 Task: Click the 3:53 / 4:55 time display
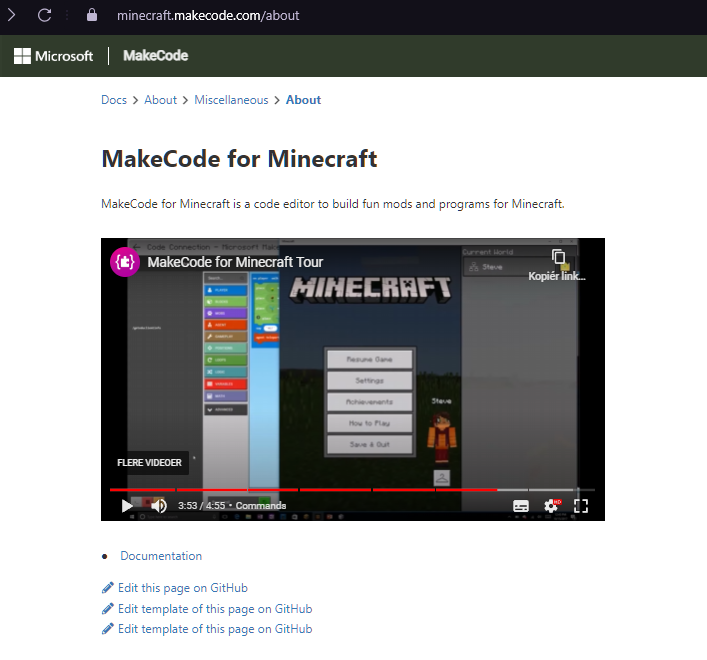(201, 506)
